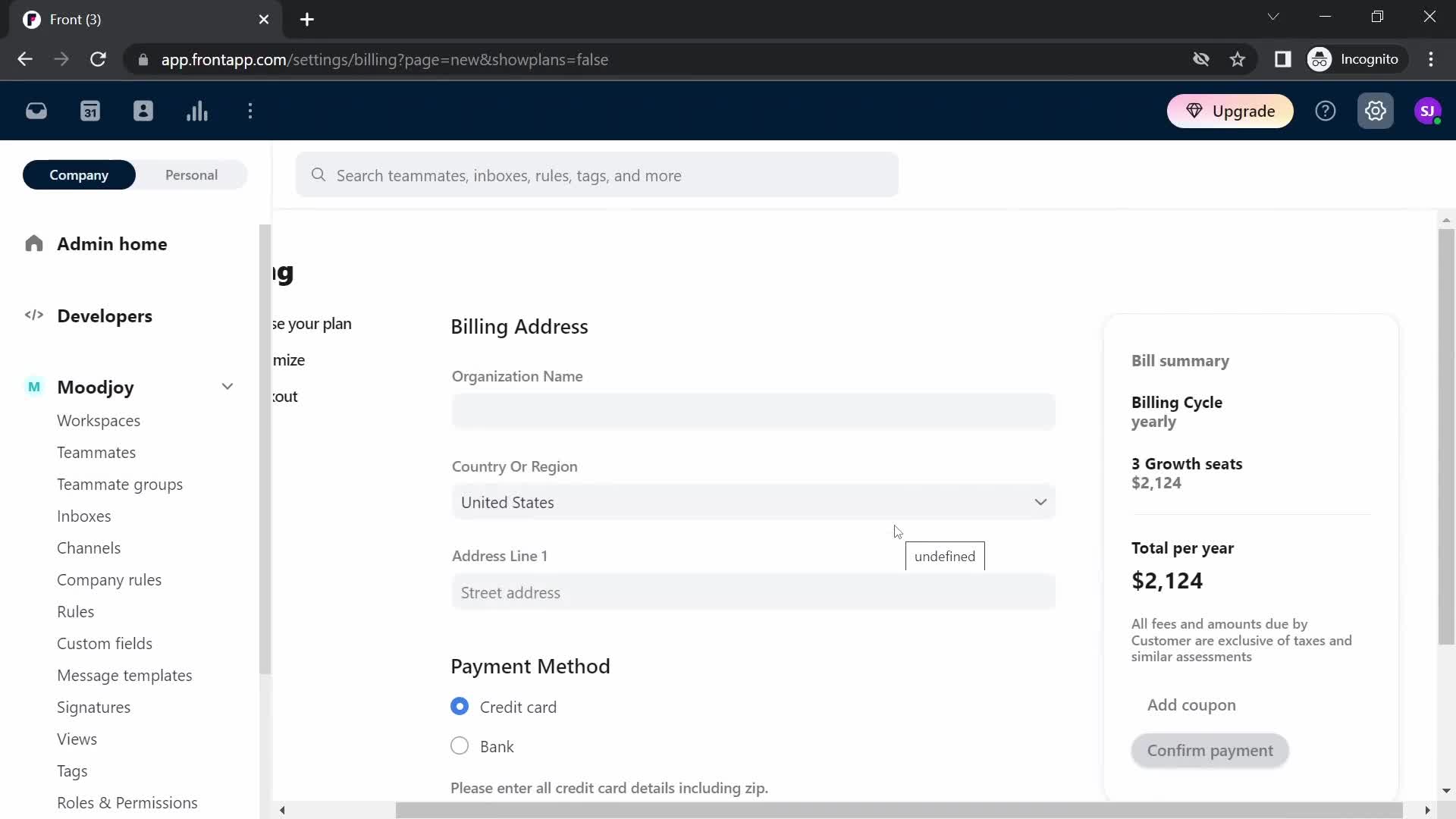
Task: Click the Organization Name field
Action: 753,412
